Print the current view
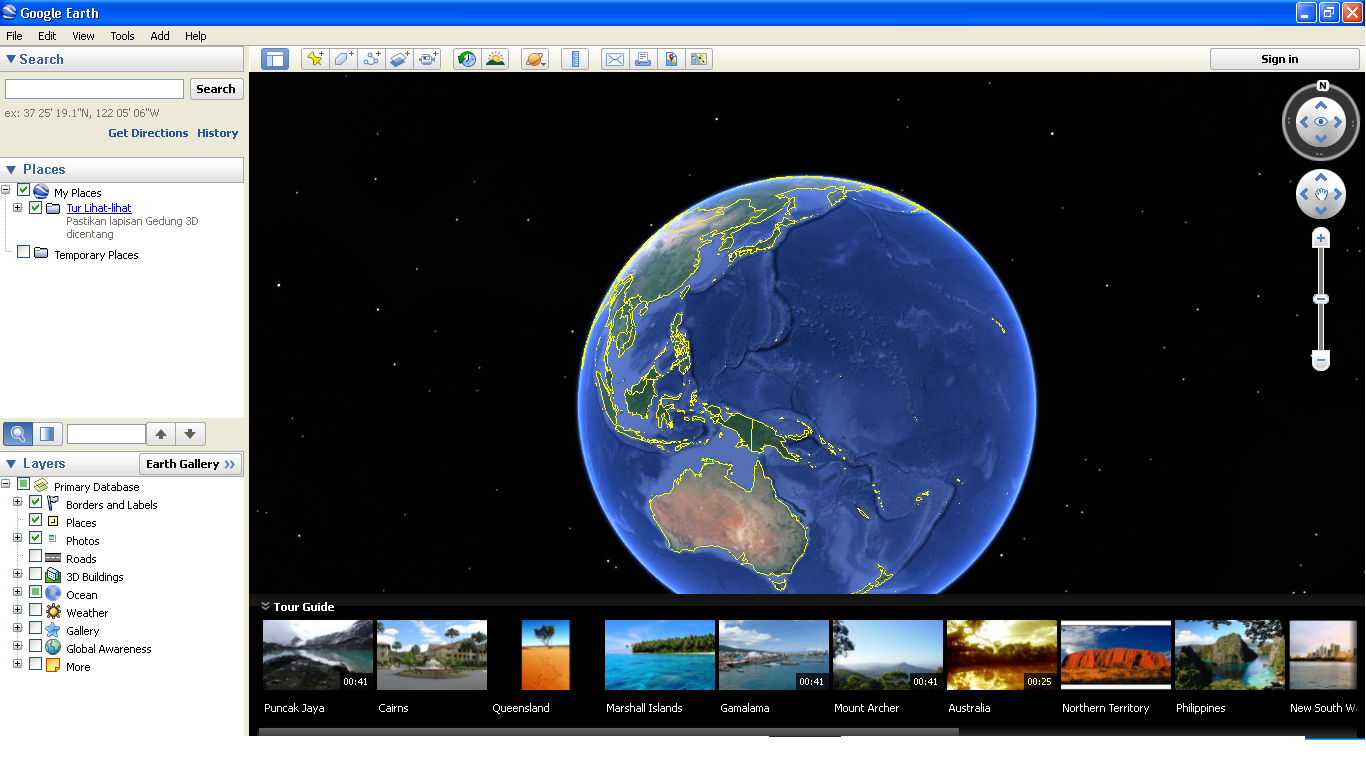The width and height of the screenshot is (1366, 768). click(x=643, y=59)
